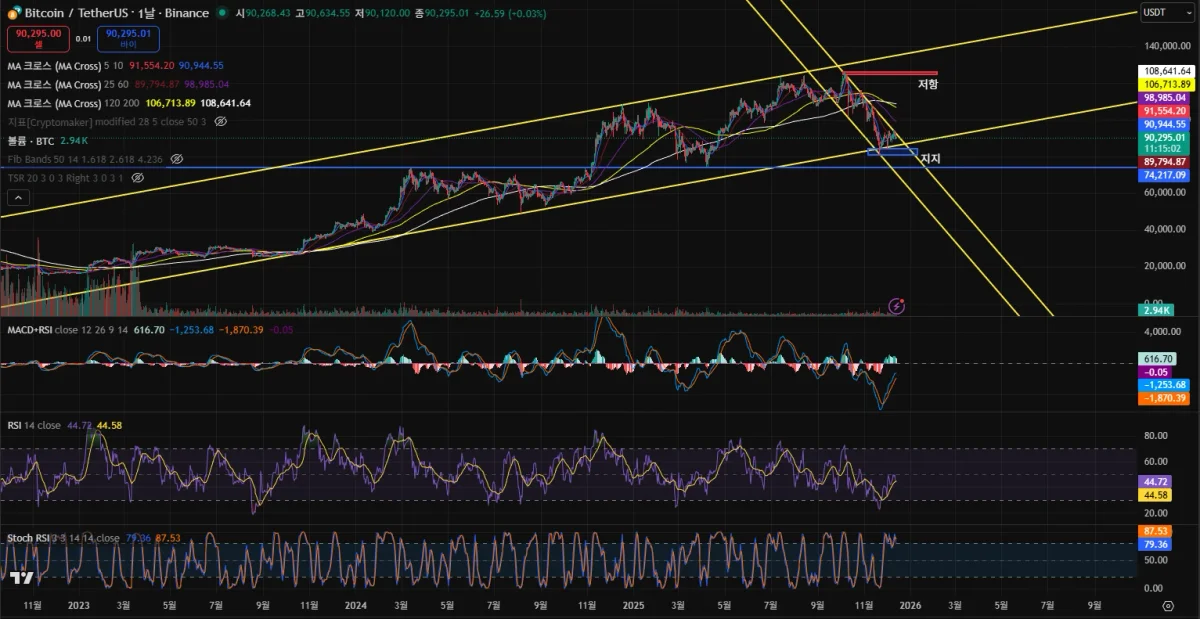Click the red 91,554.20 price label
This screenshot has width=1200, height=619.
pos(1166,111)
